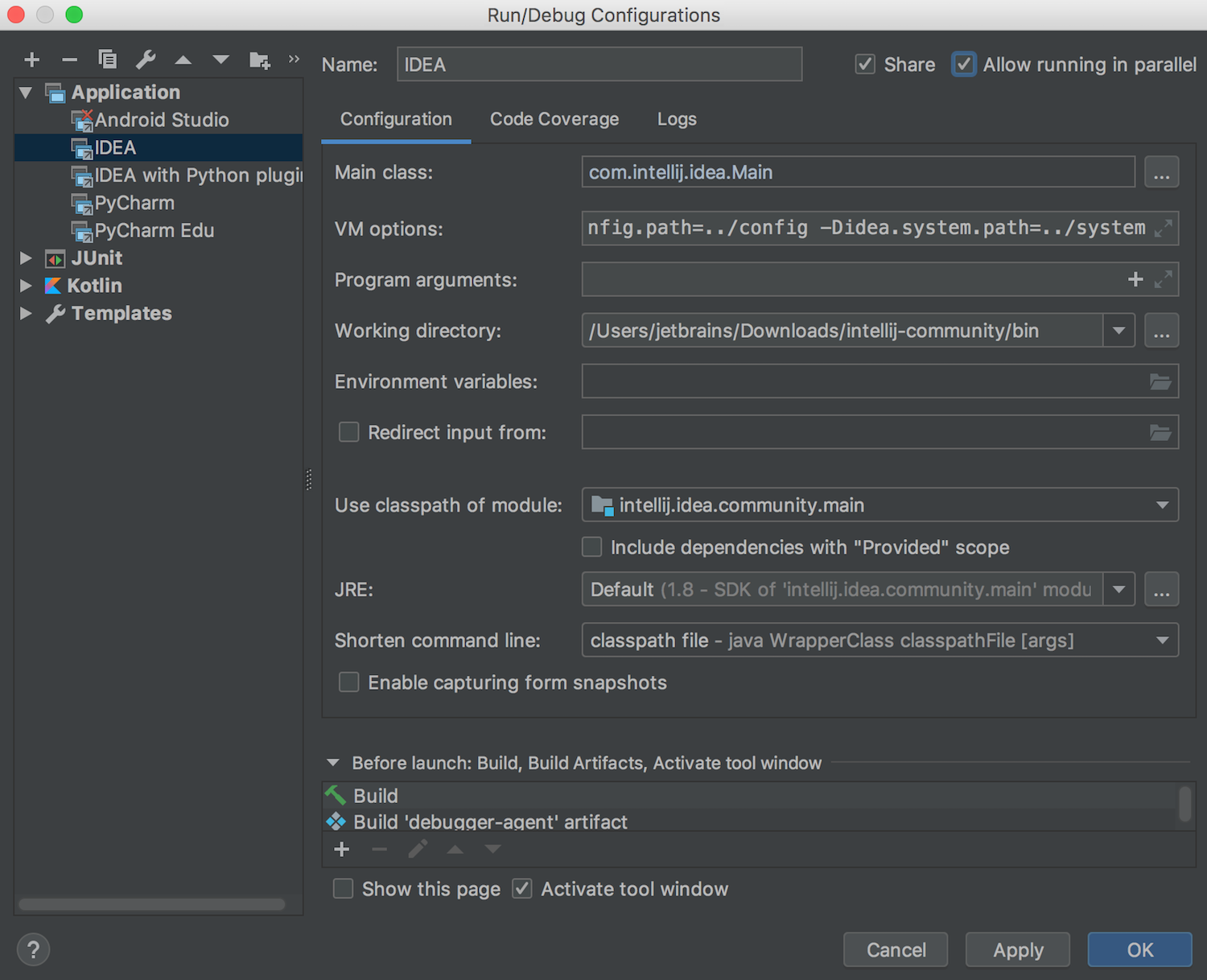Click the splitter handle beside the tree
Viewport: 1207px width, 980px height.
pos(309,480)
